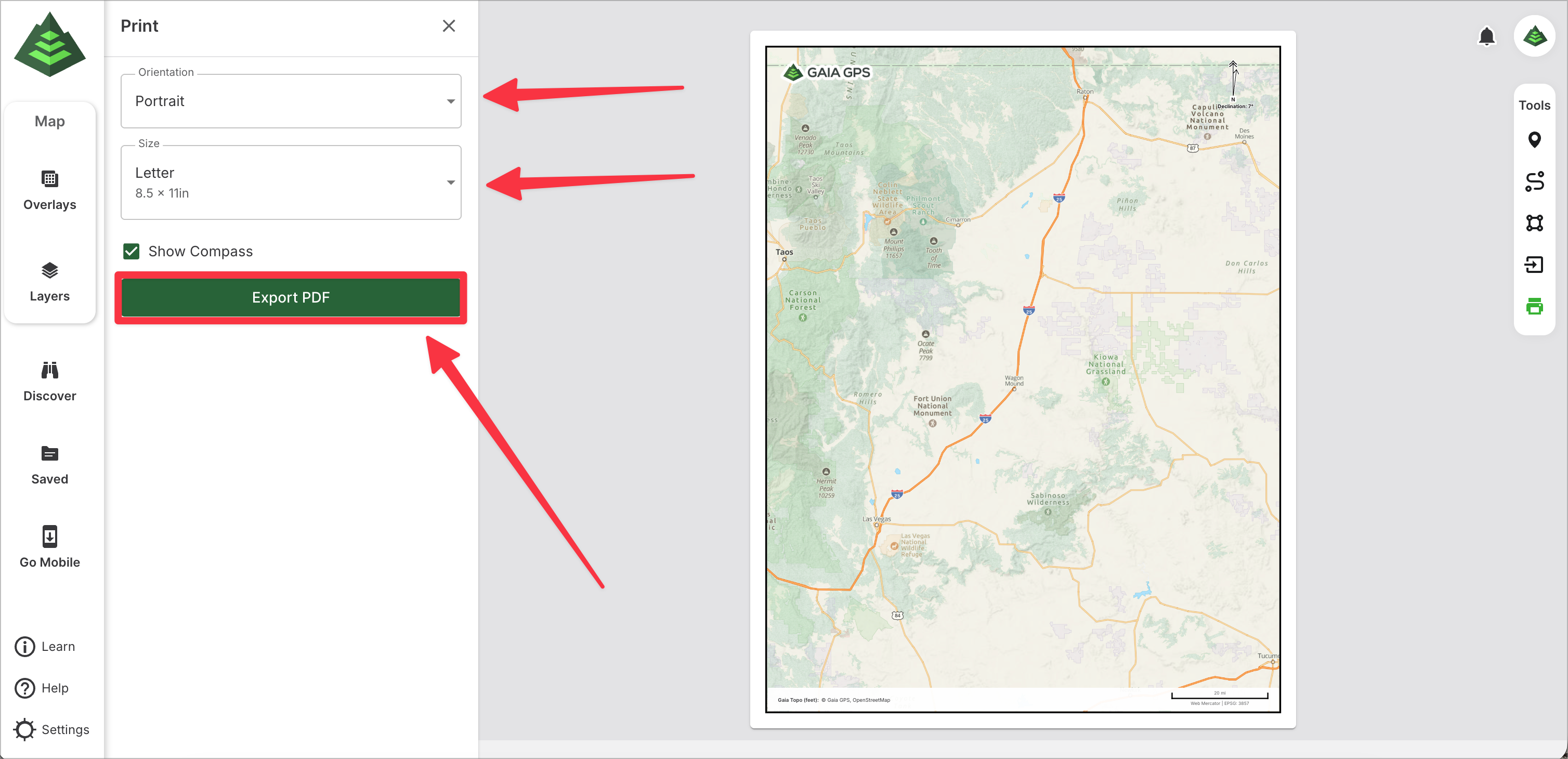
Task: Open the Gaia GPS profile avatar
Action: point(1535,36)
